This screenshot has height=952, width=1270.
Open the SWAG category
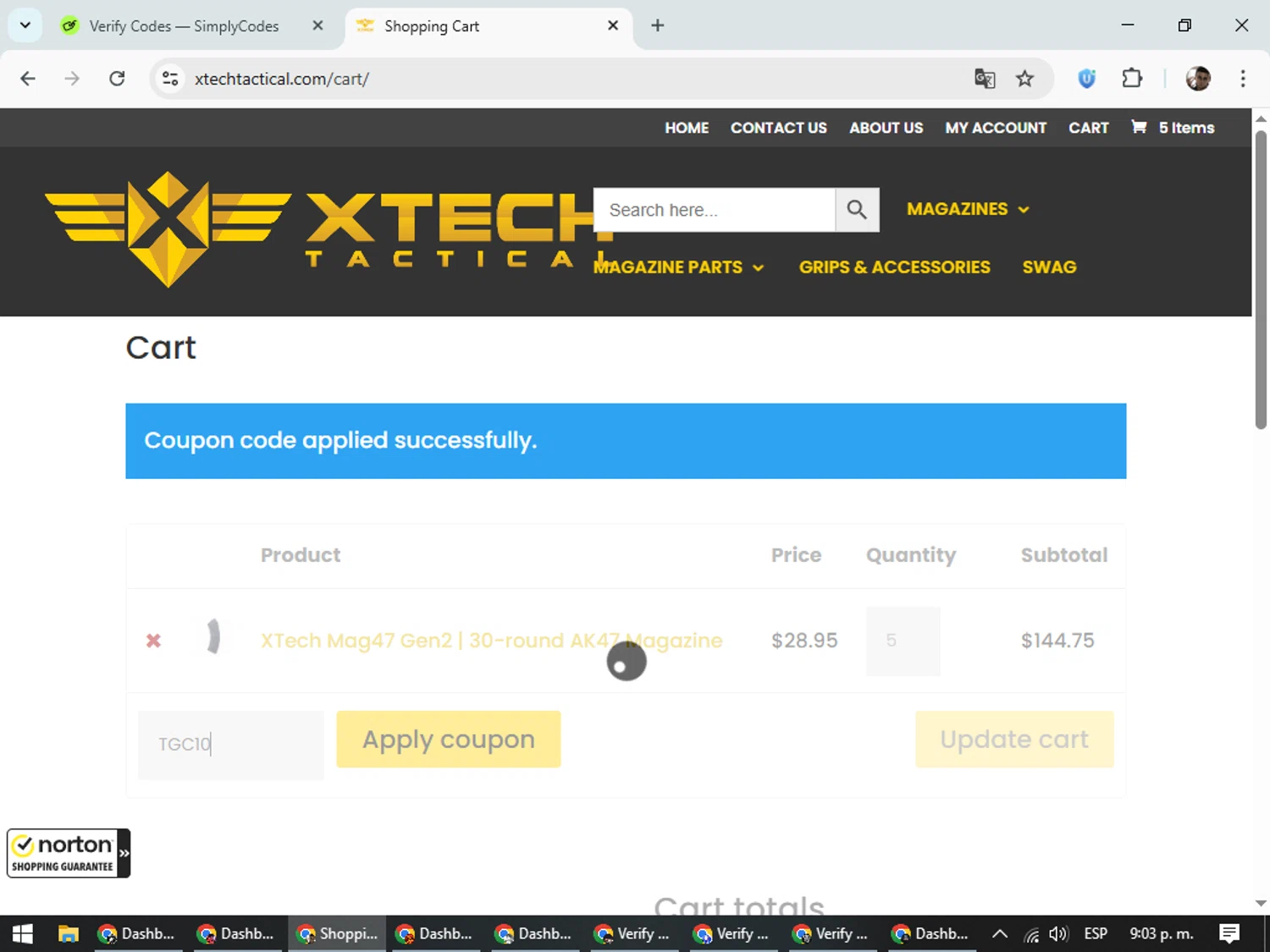[x=1050, y=267]
